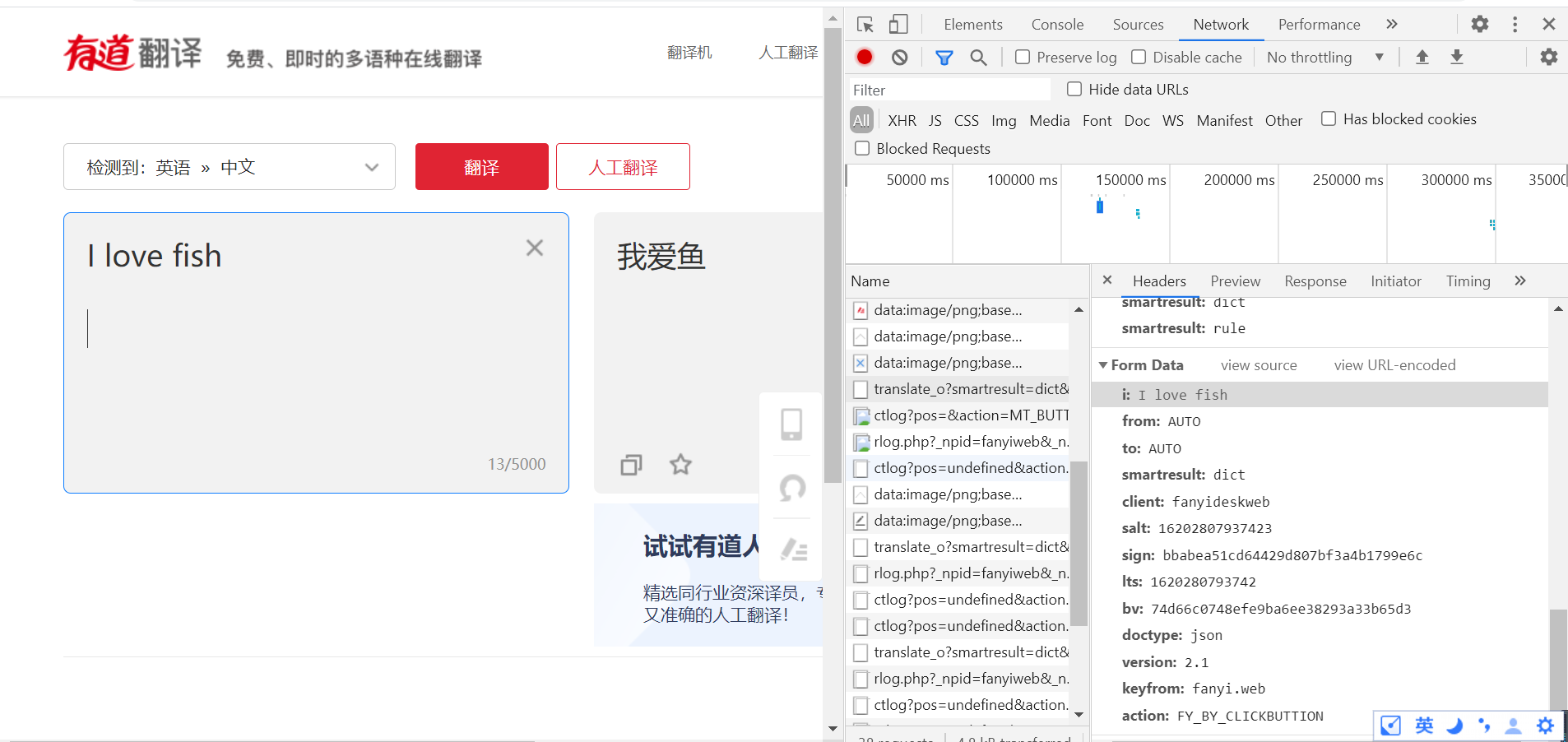Filter requests by XHR
Image resolution: width=1568 pixels, height=742 pixels.
(x=902, y=120)
